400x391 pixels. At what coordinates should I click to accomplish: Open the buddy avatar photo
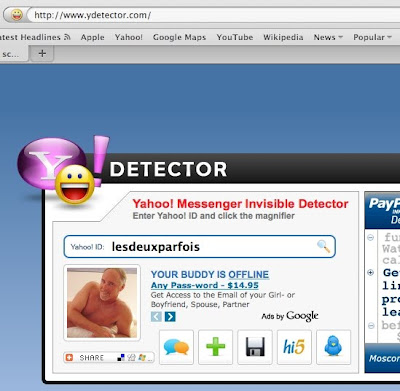(102, 303)
